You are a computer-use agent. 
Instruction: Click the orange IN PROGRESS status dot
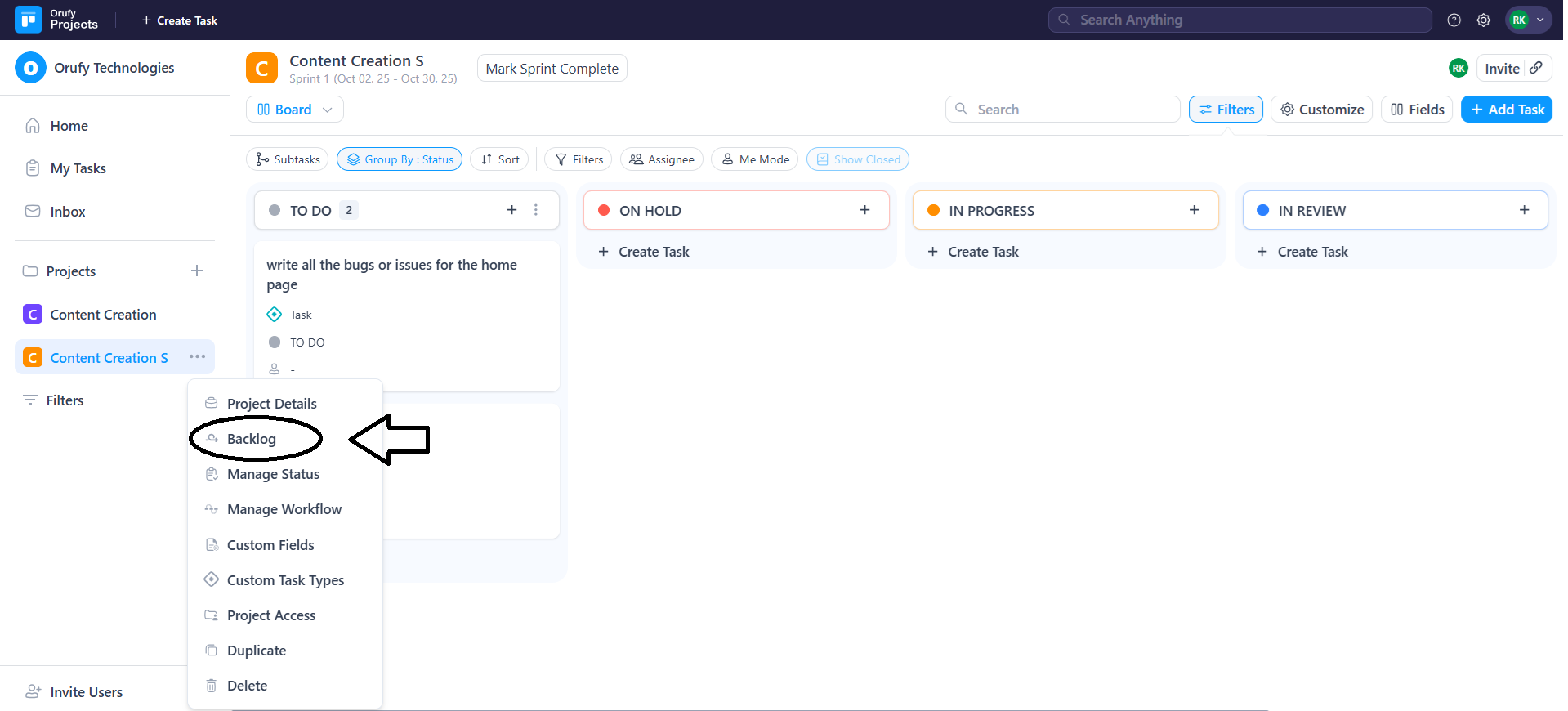933,210
